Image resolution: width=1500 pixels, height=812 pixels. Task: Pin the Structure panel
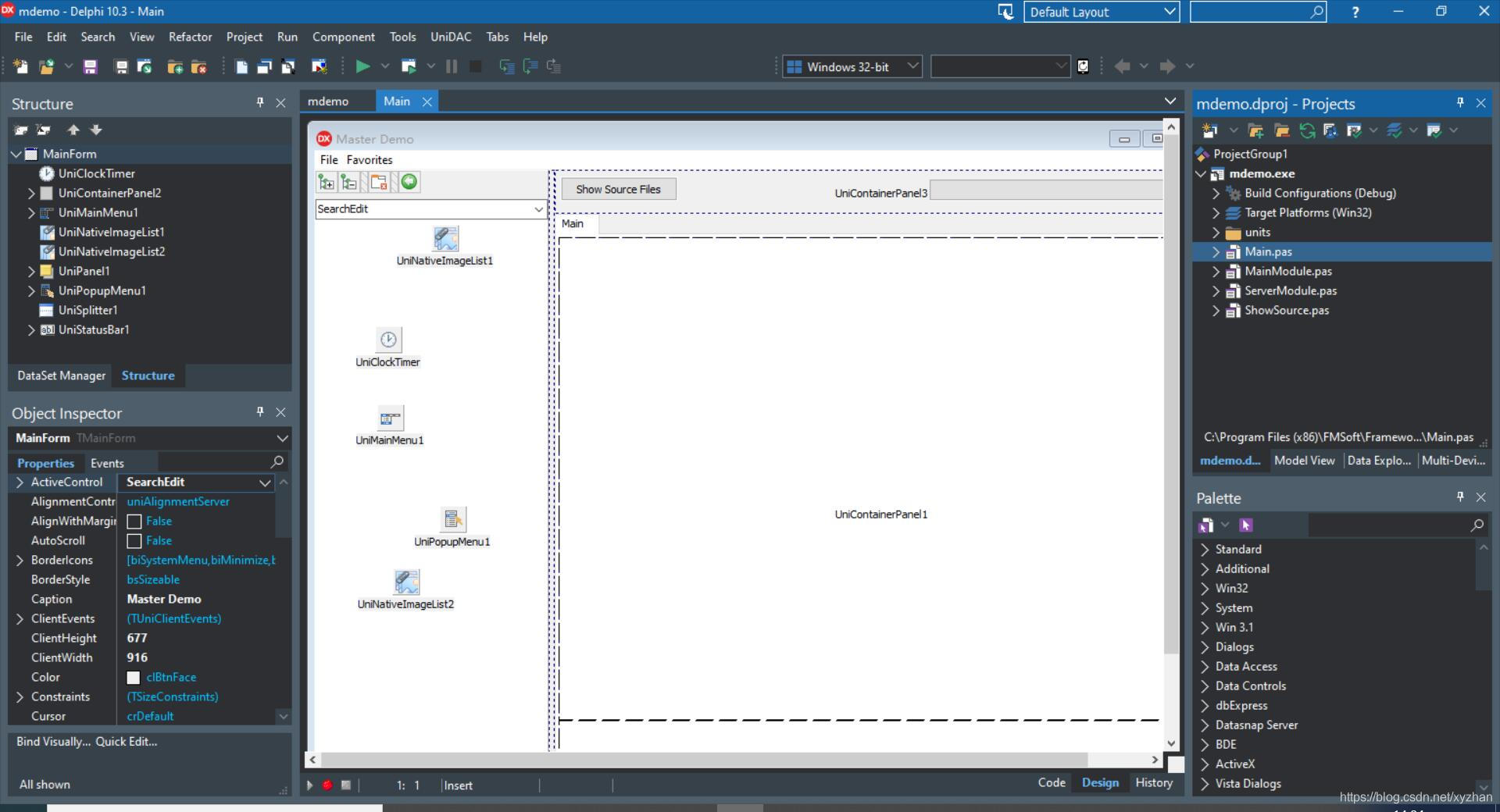pos(260,102)
